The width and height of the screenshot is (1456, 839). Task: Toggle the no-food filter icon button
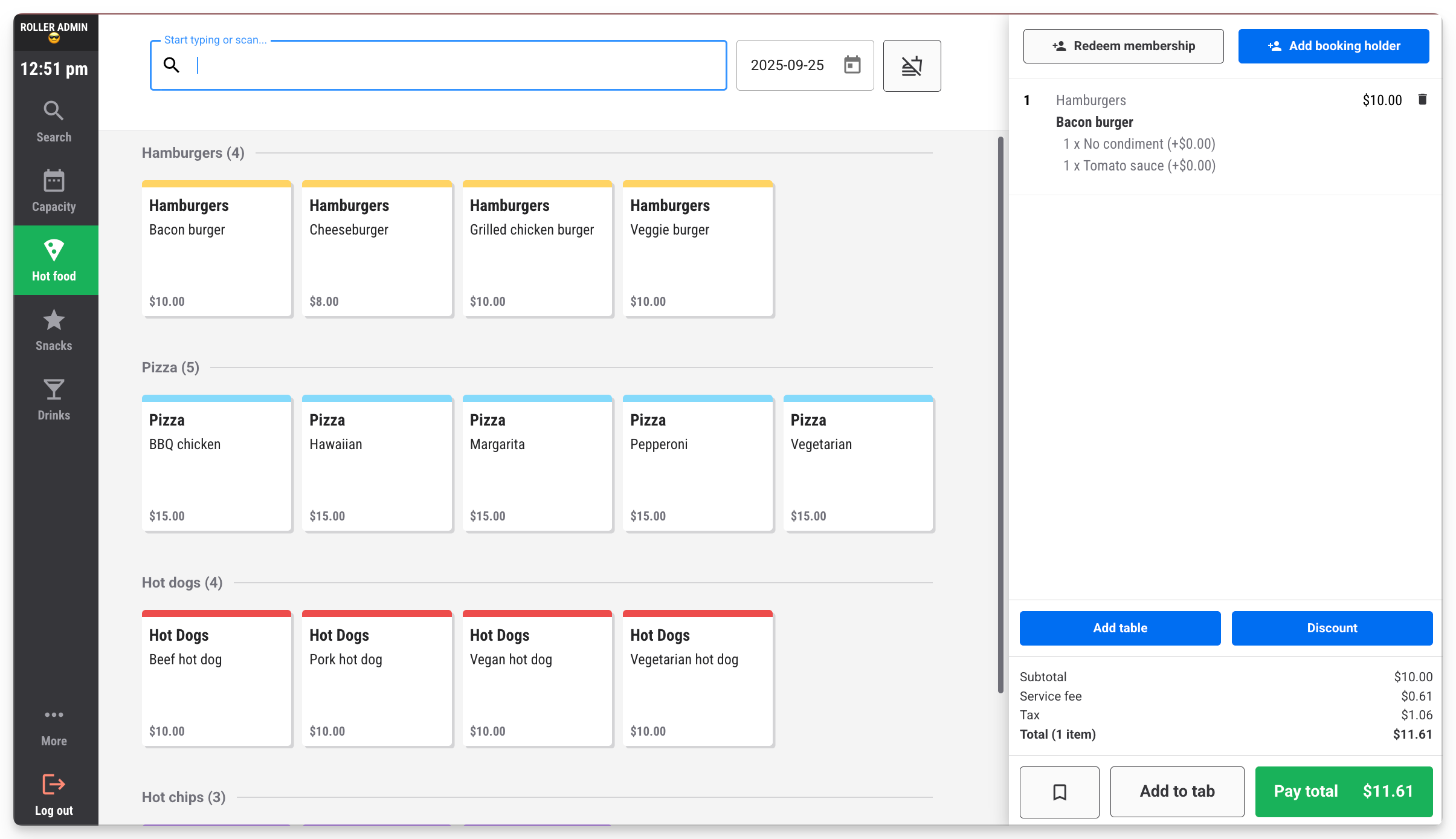(x=912, y=65)
